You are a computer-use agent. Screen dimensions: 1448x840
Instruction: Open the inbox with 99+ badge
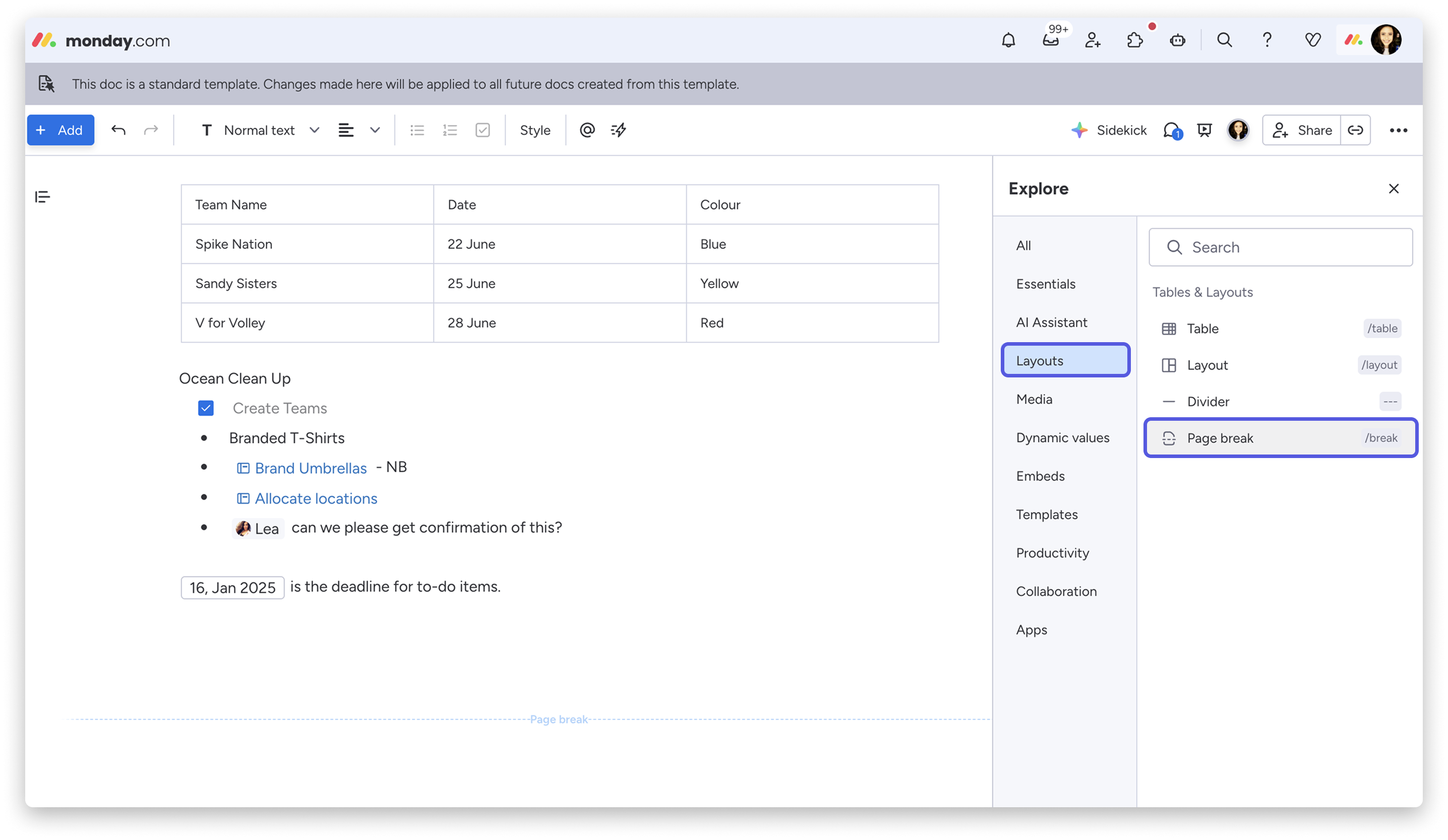(x=1050, y=40)
